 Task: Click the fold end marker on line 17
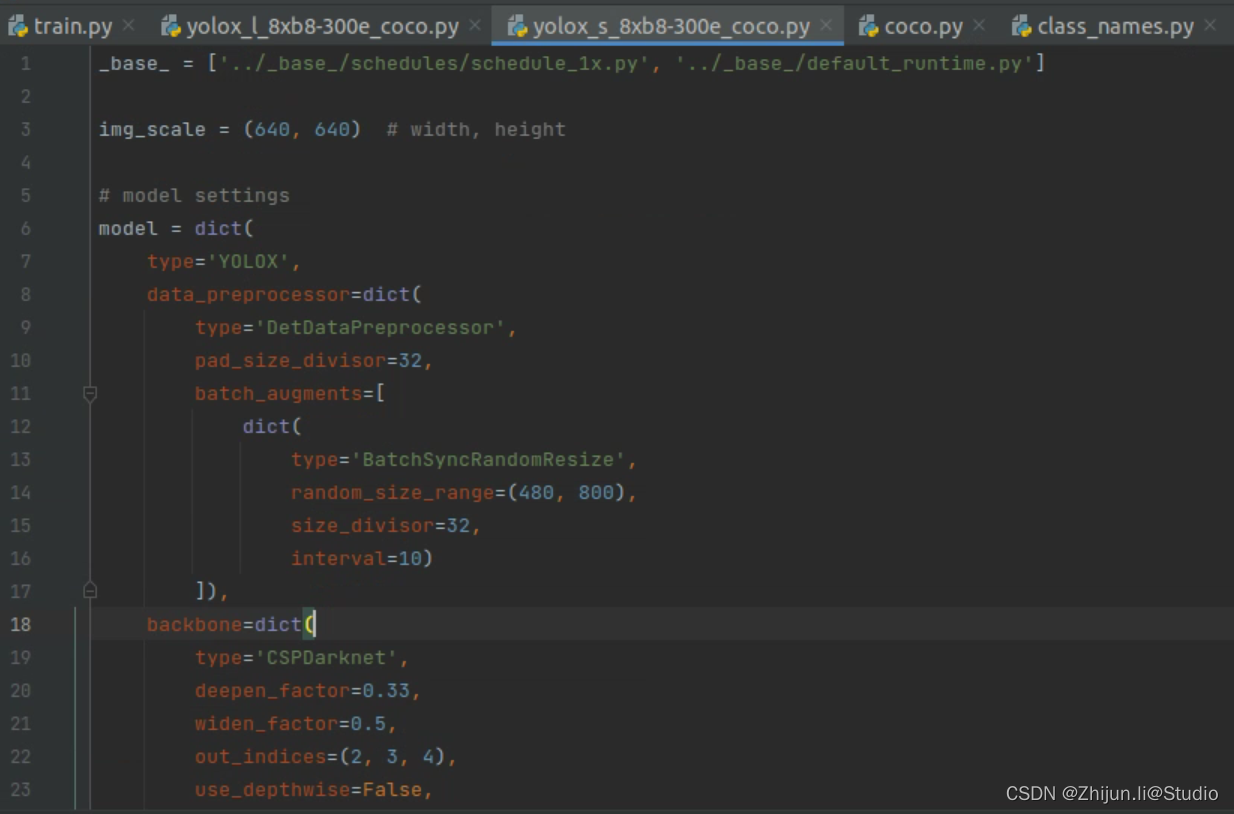click(x=90, y=591)
